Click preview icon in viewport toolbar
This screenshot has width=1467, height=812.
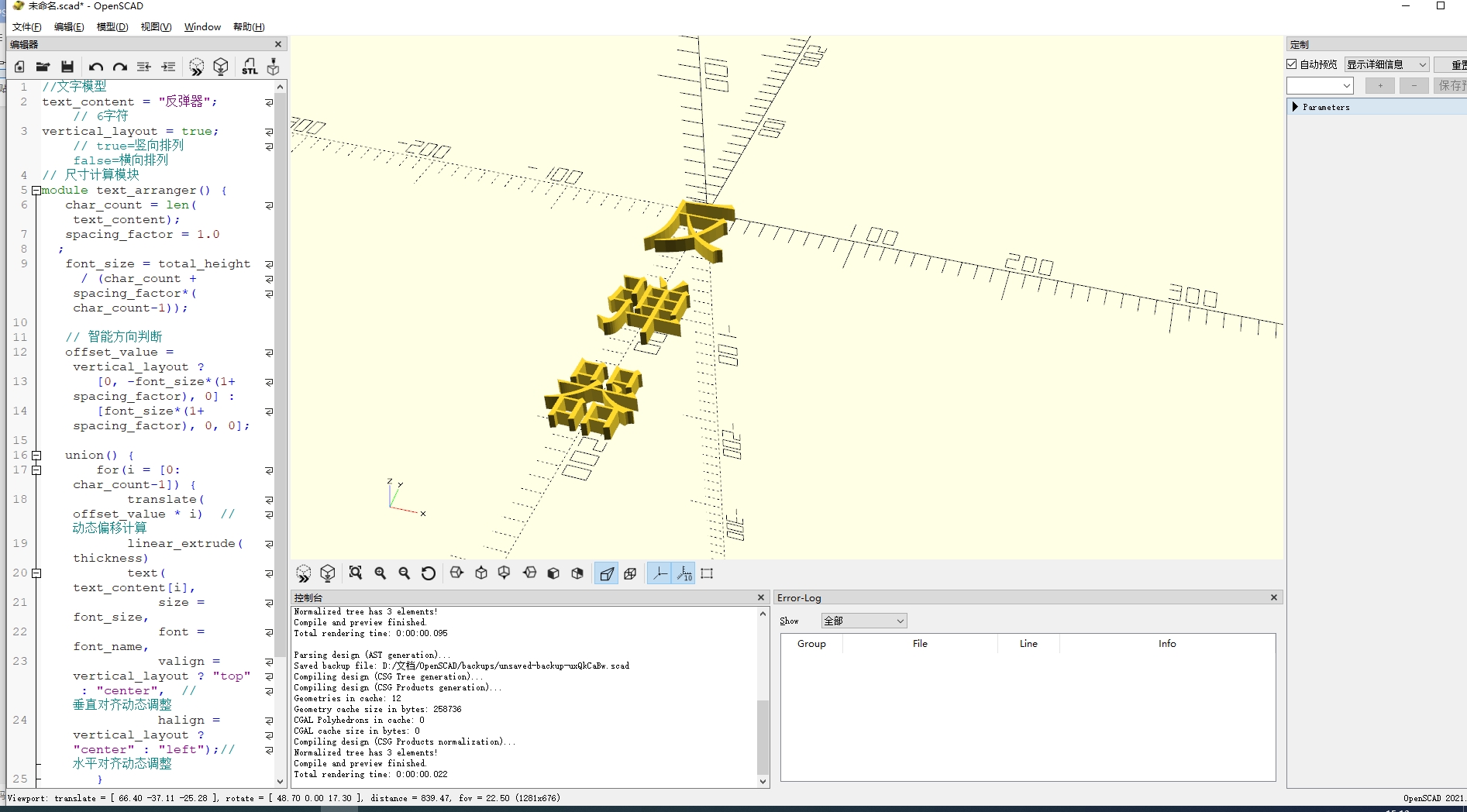click(304, 573)
